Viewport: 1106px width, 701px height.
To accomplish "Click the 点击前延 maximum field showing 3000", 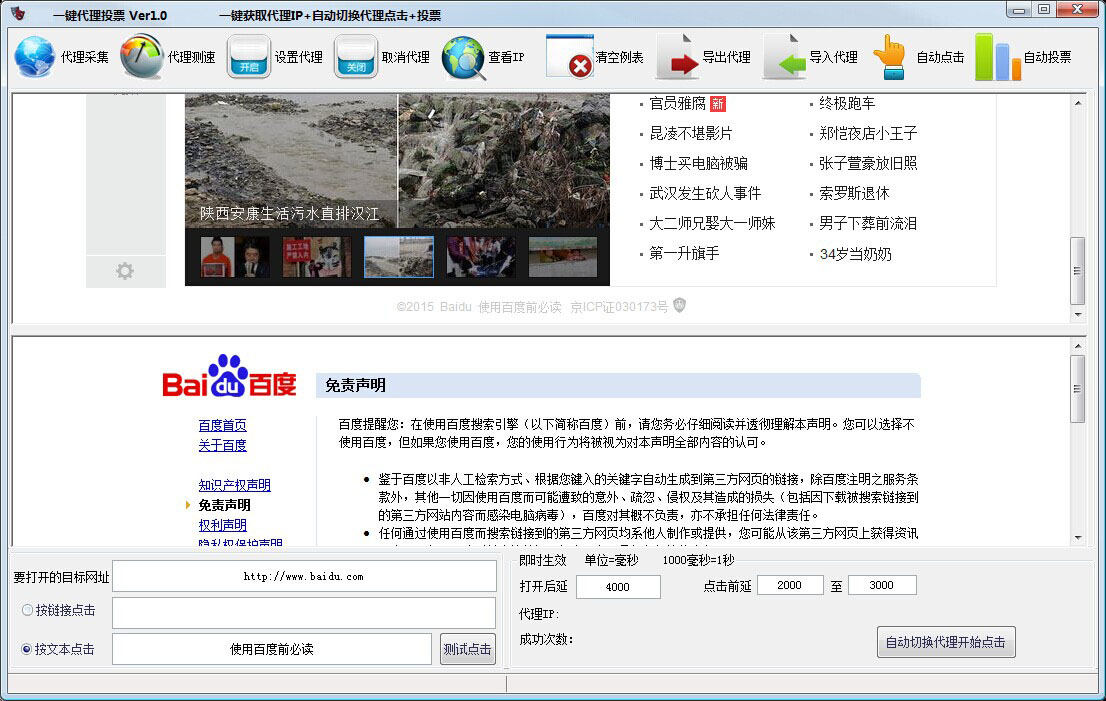I will [x=882, y=585].
